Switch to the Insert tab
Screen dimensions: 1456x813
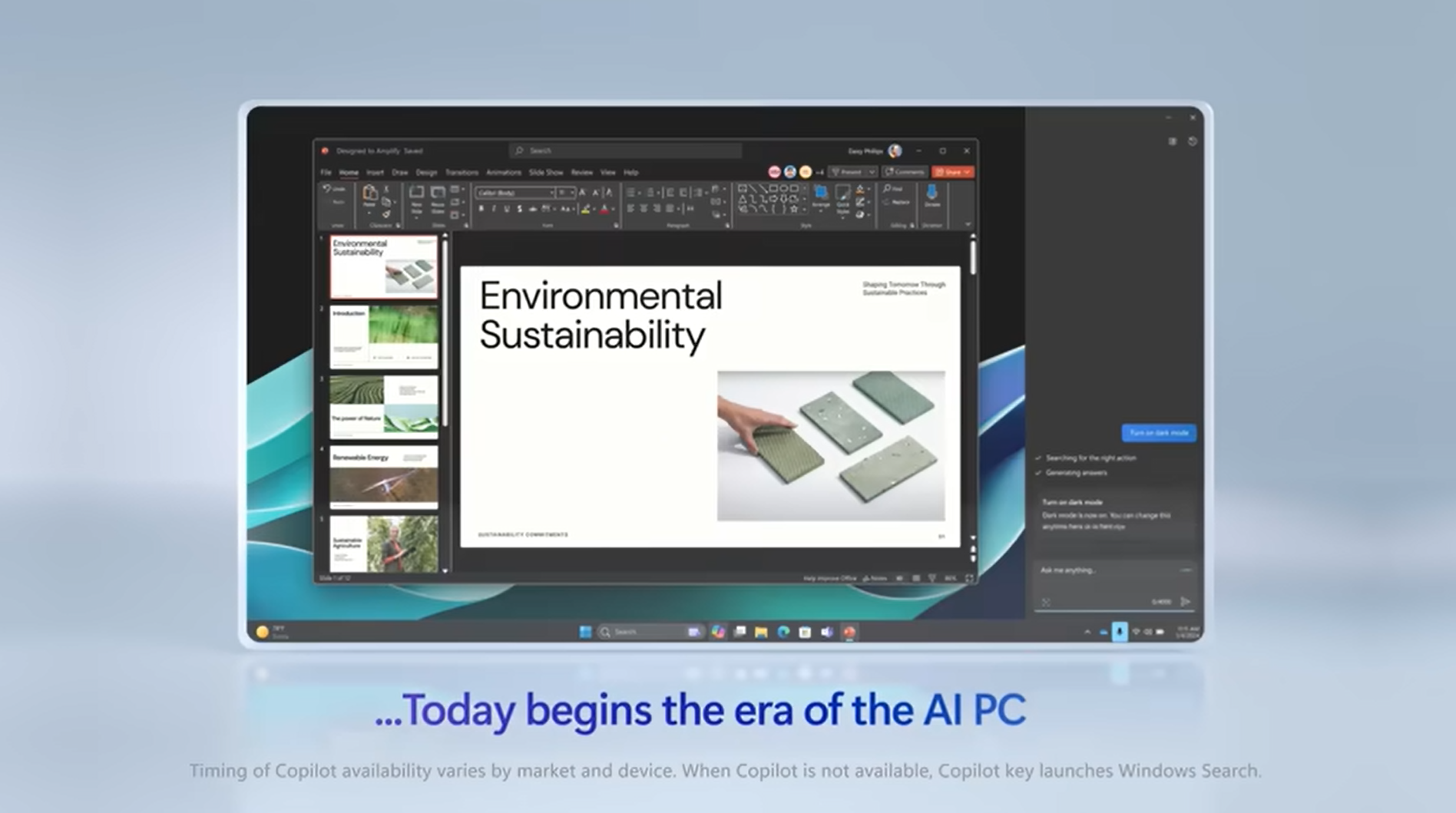pyautogui.click(x=375, y=173)
